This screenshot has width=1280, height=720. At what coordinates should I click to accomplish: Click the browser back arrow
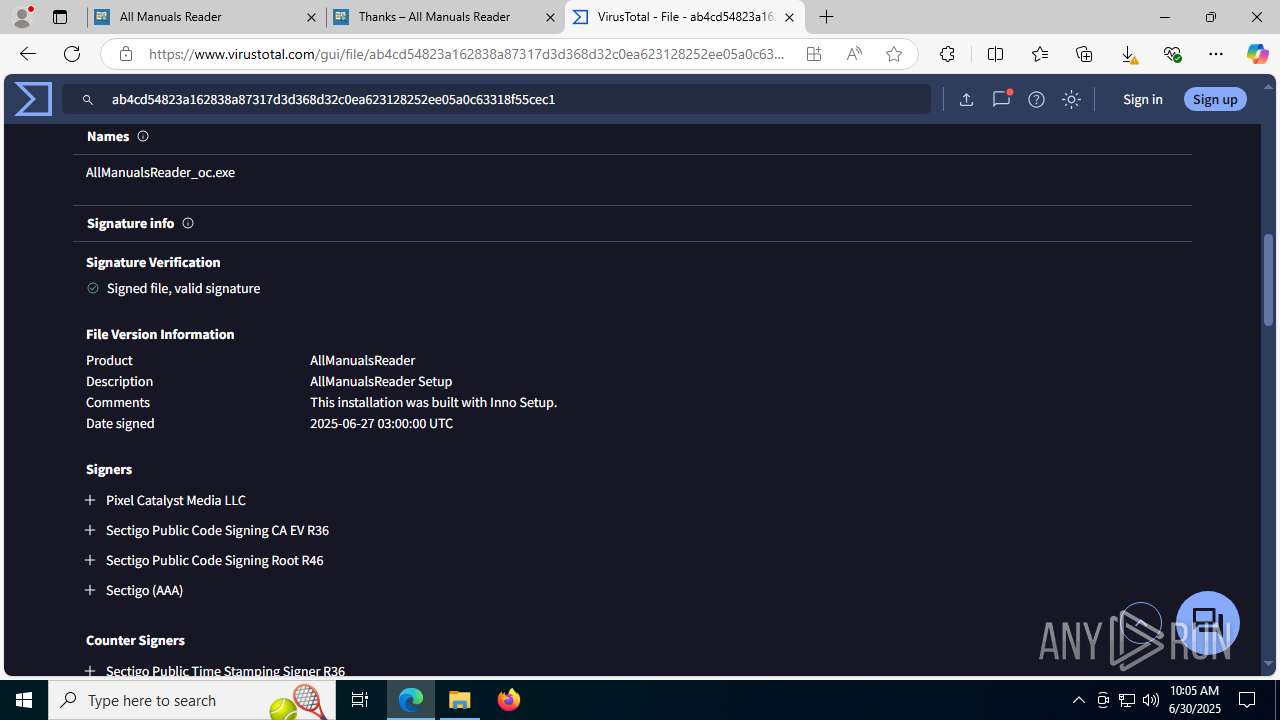coord(27,54)
